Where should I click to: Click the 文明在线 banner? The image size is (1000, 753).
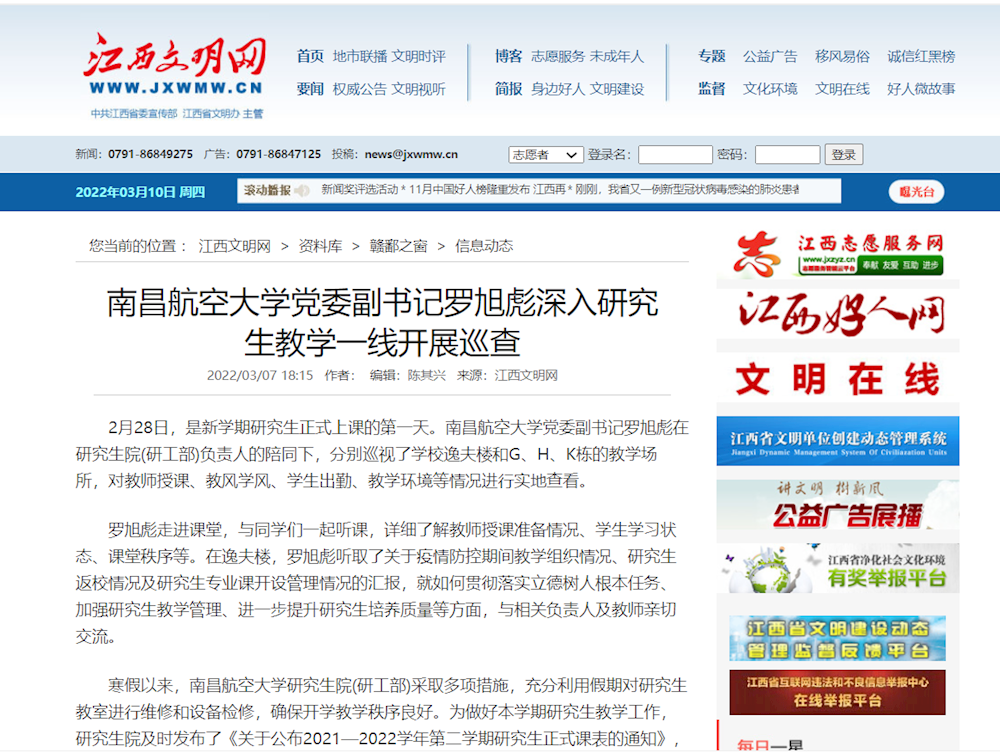(x=837, y=379)
